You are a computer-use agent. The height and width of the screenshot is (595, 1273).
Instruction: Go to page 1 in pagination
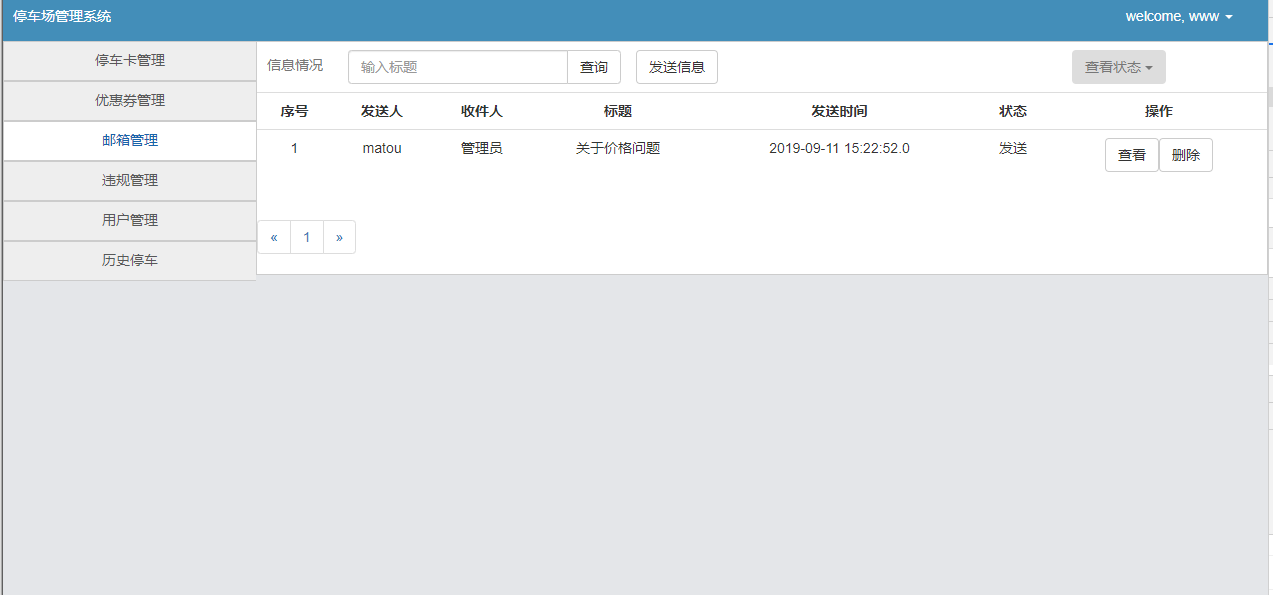click(x=306, y=236)
